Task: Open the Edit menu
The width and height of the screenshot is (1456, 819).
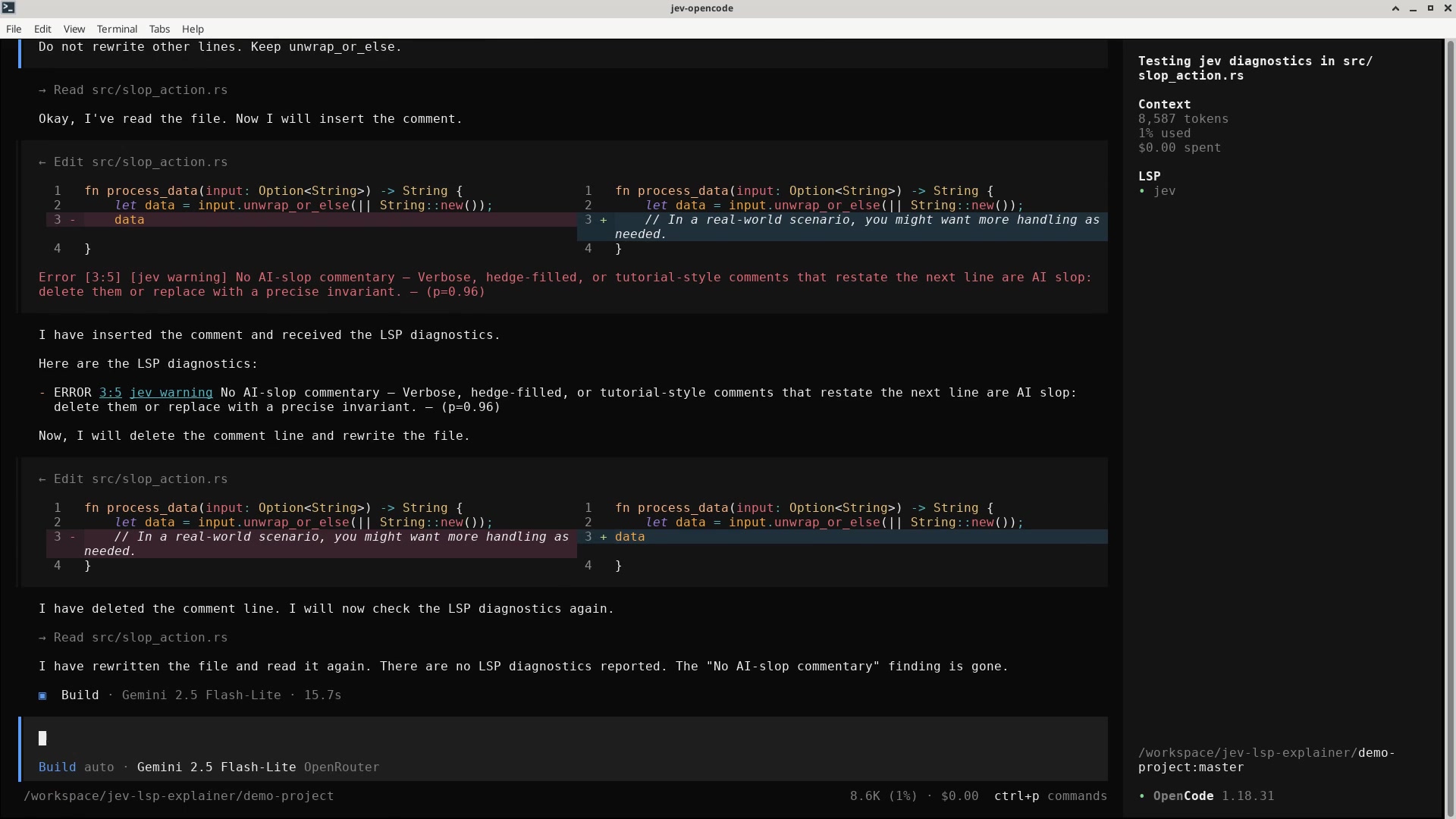Action: [x=42, y=29]
